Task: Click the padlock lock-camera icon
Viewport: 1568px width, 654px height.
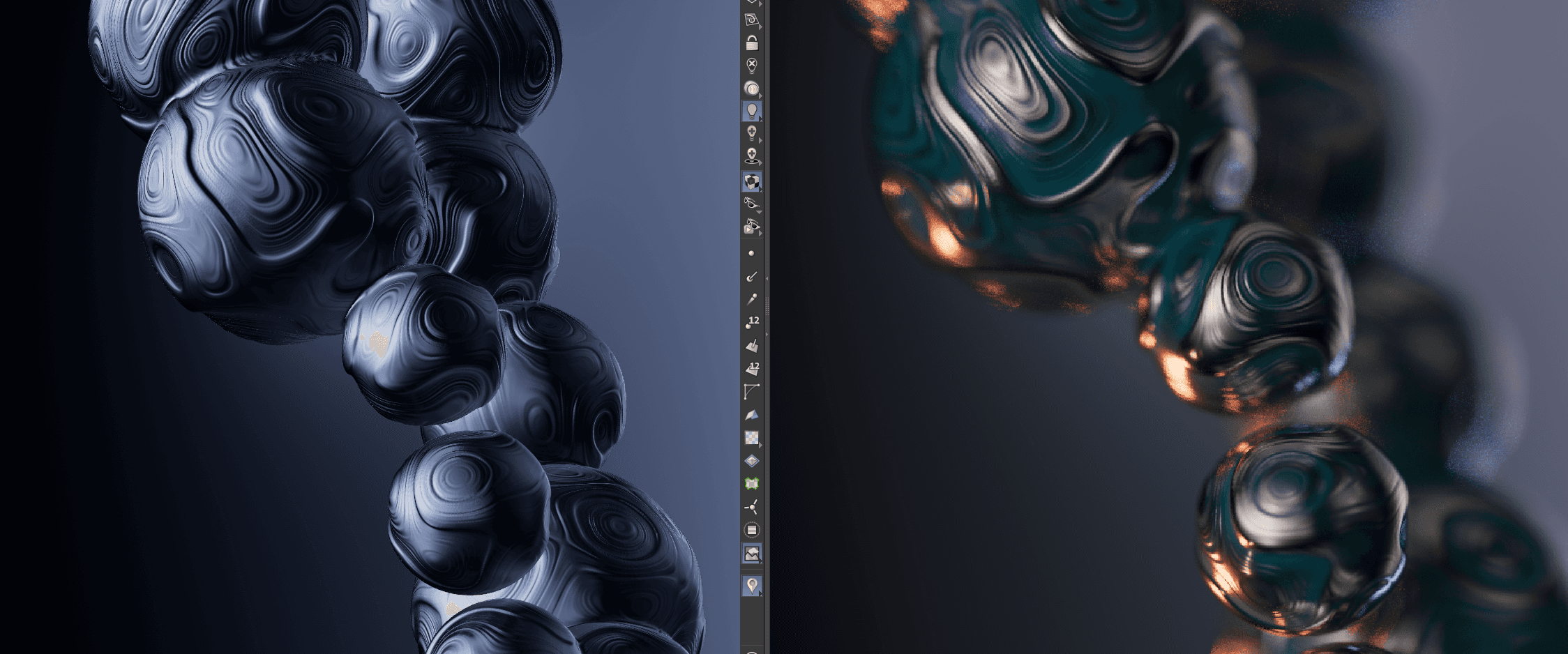Action: [751, 43]
